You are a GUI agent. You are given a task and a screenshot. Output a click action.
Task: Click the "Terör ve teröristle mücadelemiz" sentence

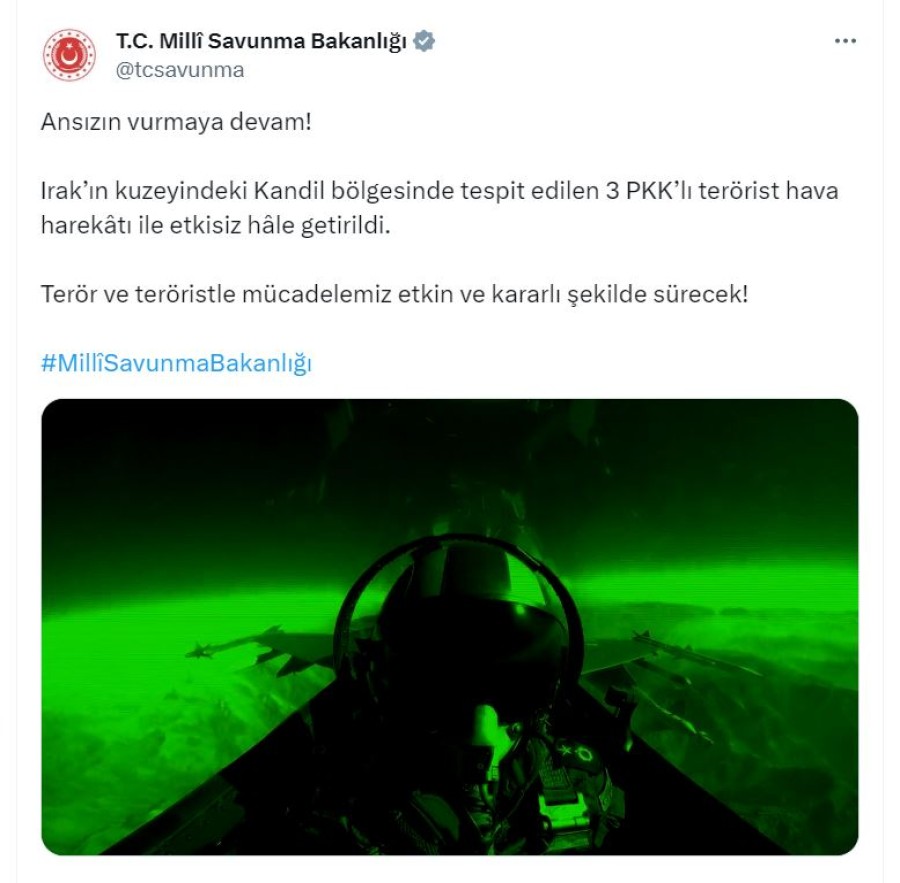click(394, 294)
